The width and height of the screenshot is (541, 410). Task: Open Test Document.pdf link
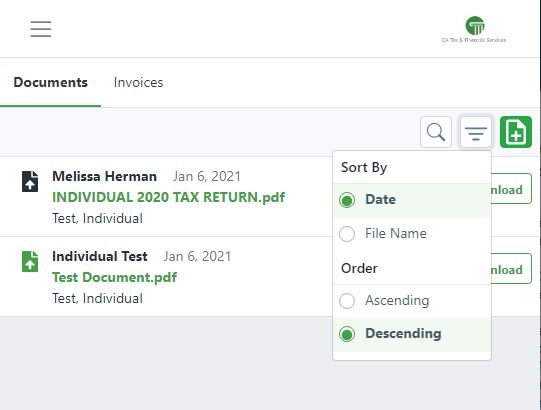(x=115, y=277)
